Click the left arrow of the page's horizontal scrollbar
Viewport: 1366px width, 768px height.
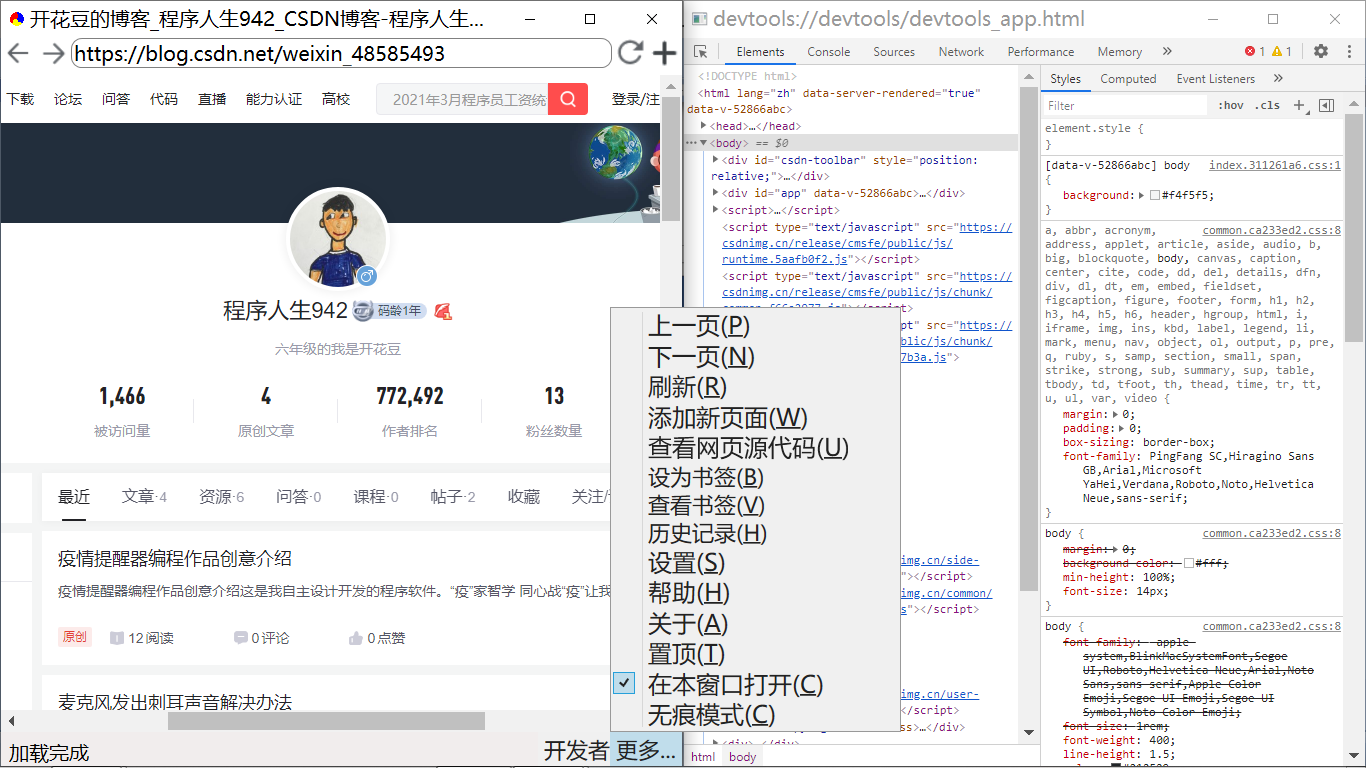pos(11,721)
